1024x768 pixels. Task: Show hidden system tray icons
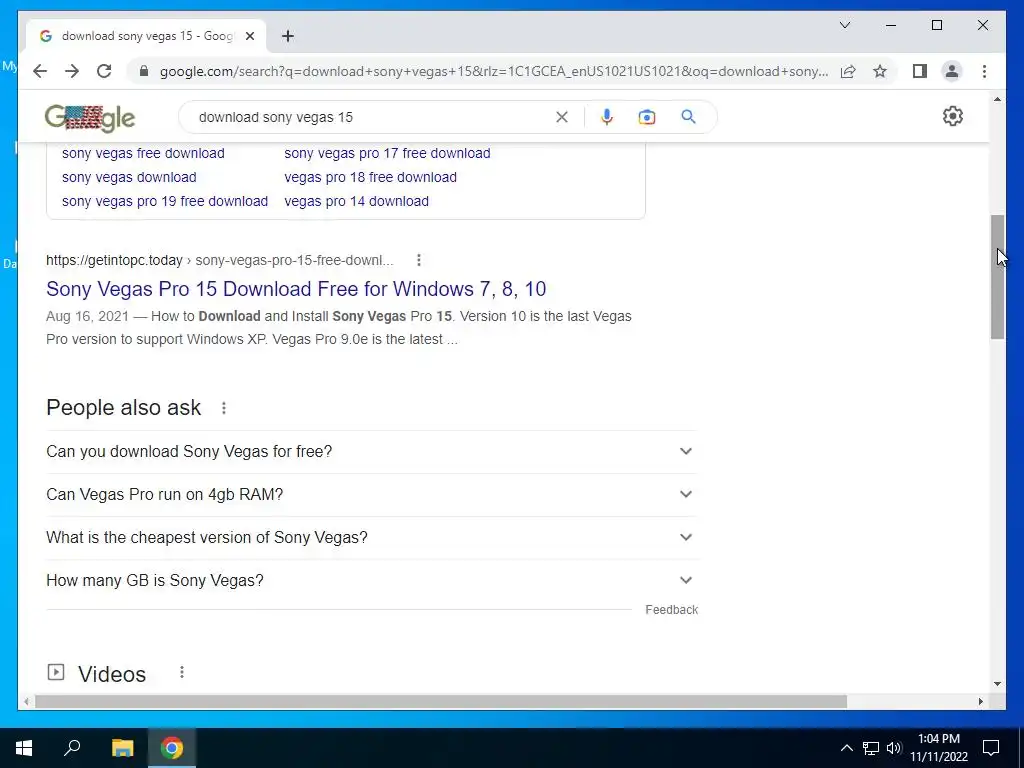point(846,748)
